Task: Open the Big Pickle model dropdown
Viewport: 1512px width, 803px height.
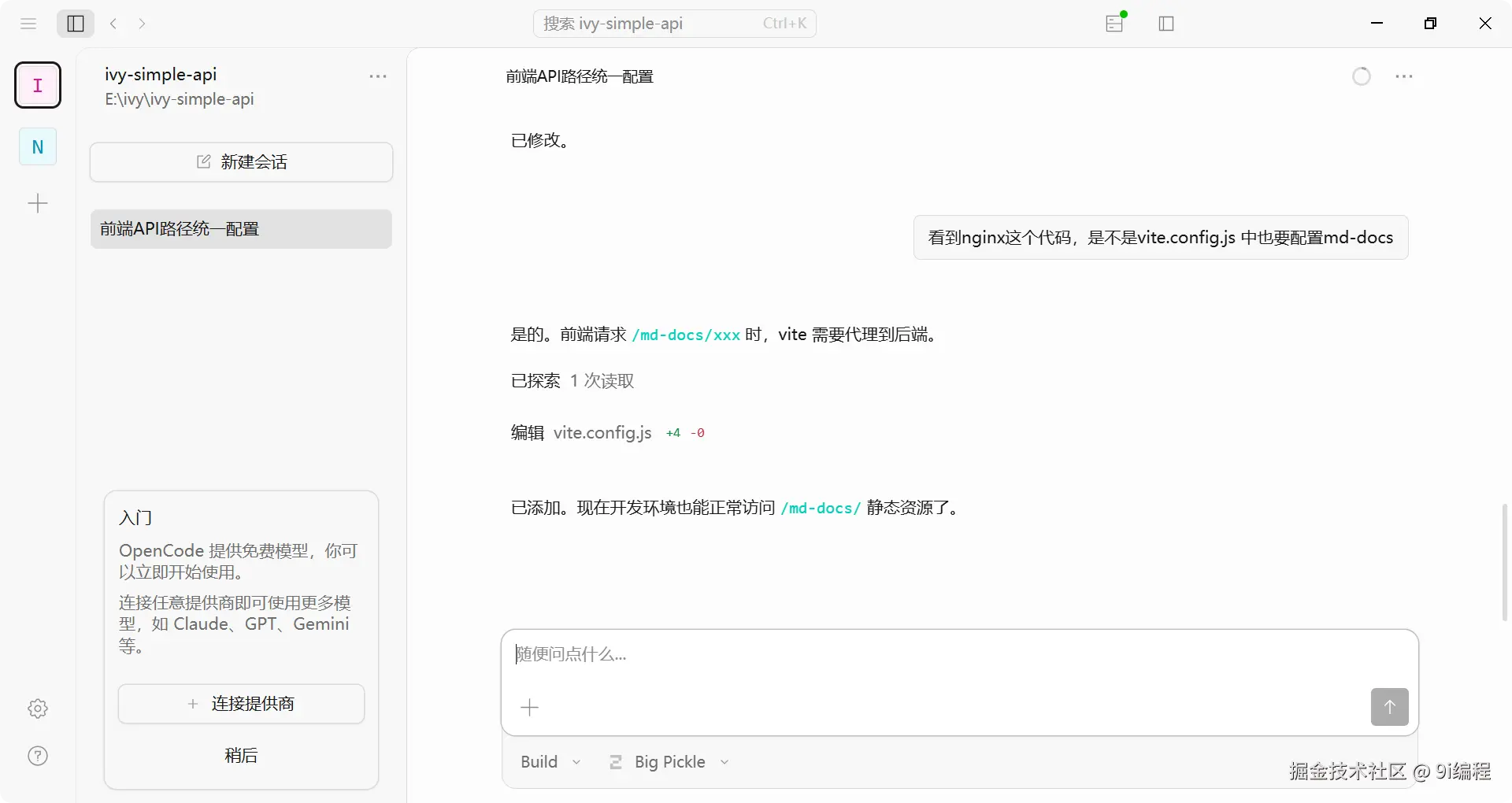Action: point(670,762)
